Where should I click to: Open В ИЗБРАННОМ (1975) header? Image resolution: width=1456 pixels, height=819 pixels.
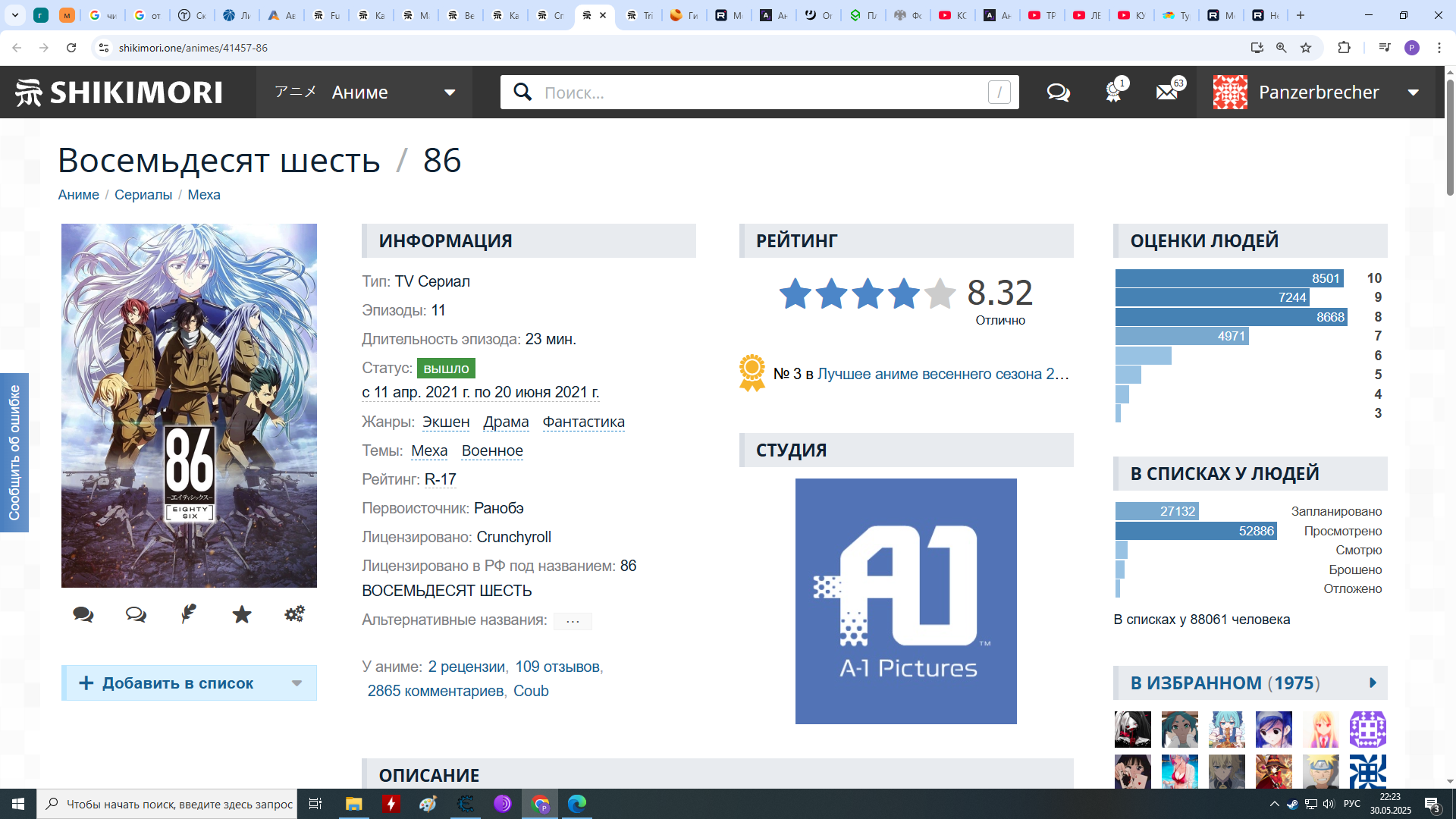[1225, 683]
